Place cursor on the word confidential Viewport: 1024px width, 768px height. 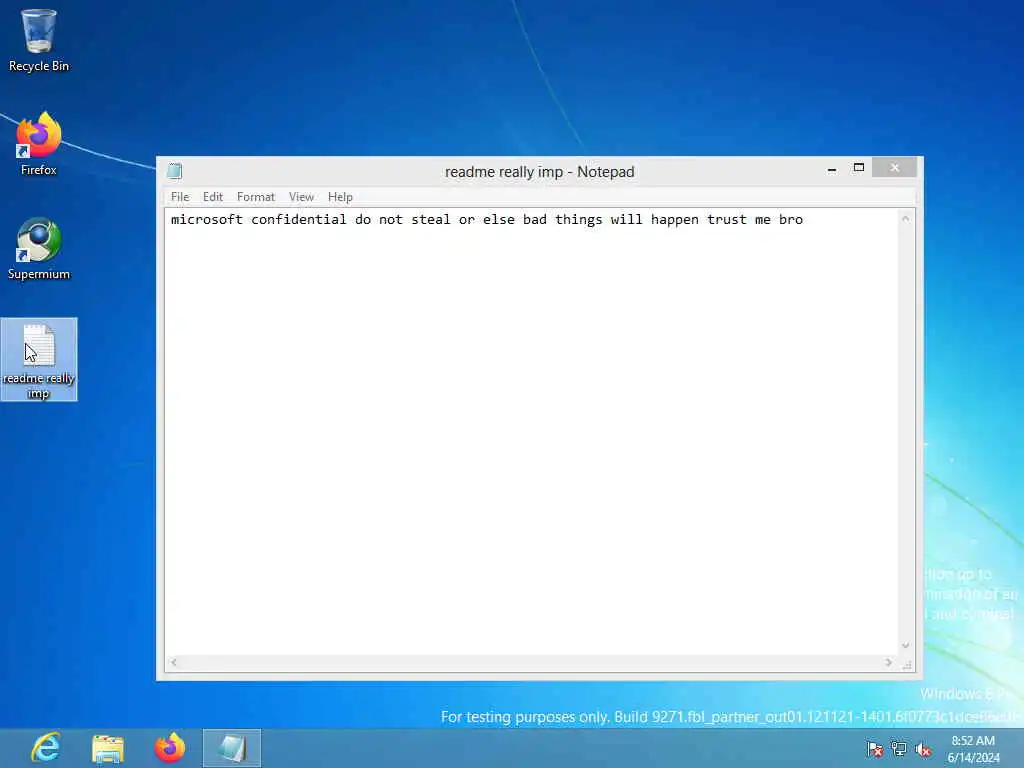click(x=298, y=219)
